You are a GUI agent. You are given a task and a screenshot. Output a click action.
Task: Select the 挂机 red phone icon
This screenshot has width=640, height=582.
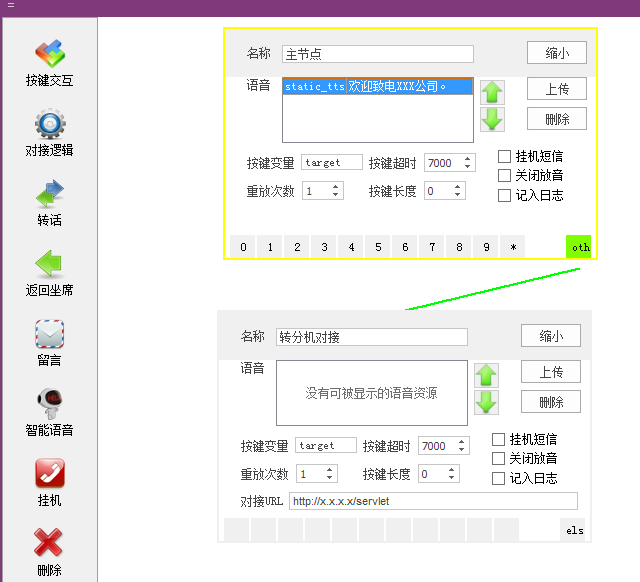pyautogui.click(x=50, y=473)
